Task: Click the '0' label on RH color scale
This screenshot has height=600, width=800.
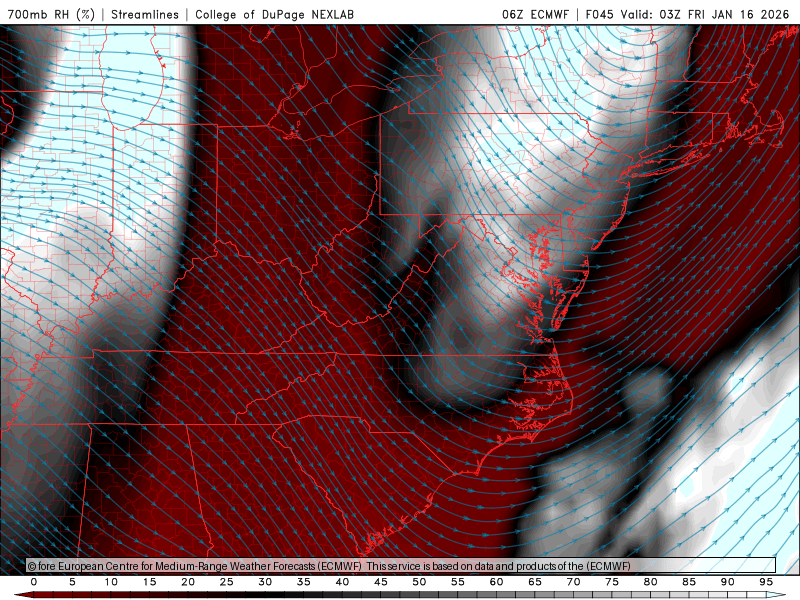Action: pyautogui.click(x=34, y=582)
